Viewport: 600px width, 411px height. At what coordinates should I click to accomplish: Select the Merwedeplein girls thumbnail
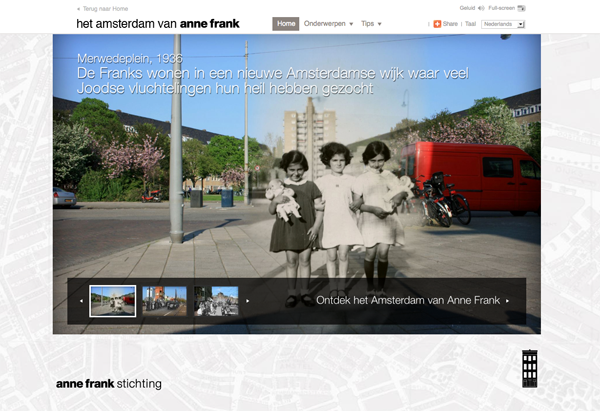(112, 301)
